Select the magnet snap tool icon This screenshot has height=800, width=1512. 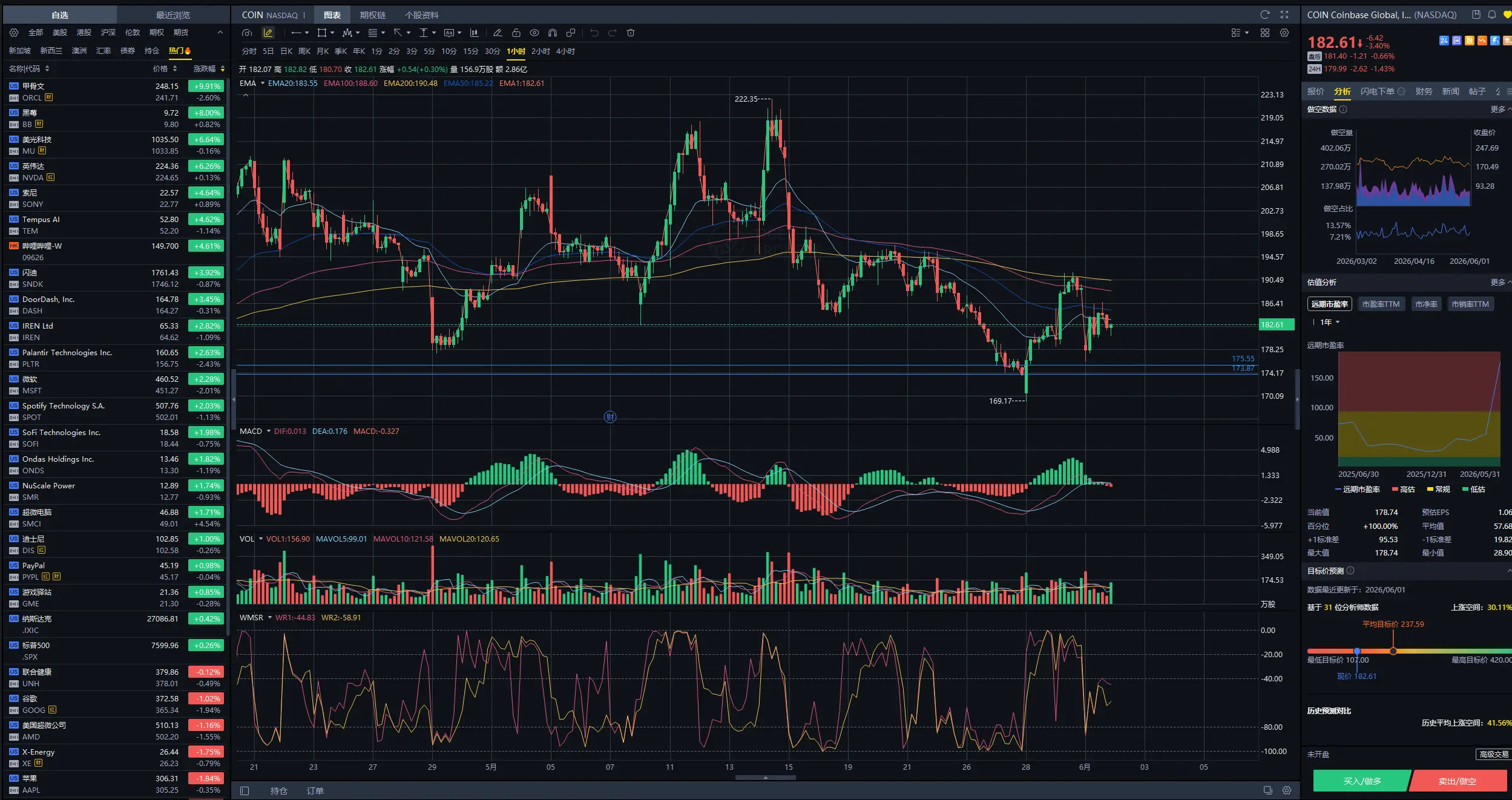point(552,33)
